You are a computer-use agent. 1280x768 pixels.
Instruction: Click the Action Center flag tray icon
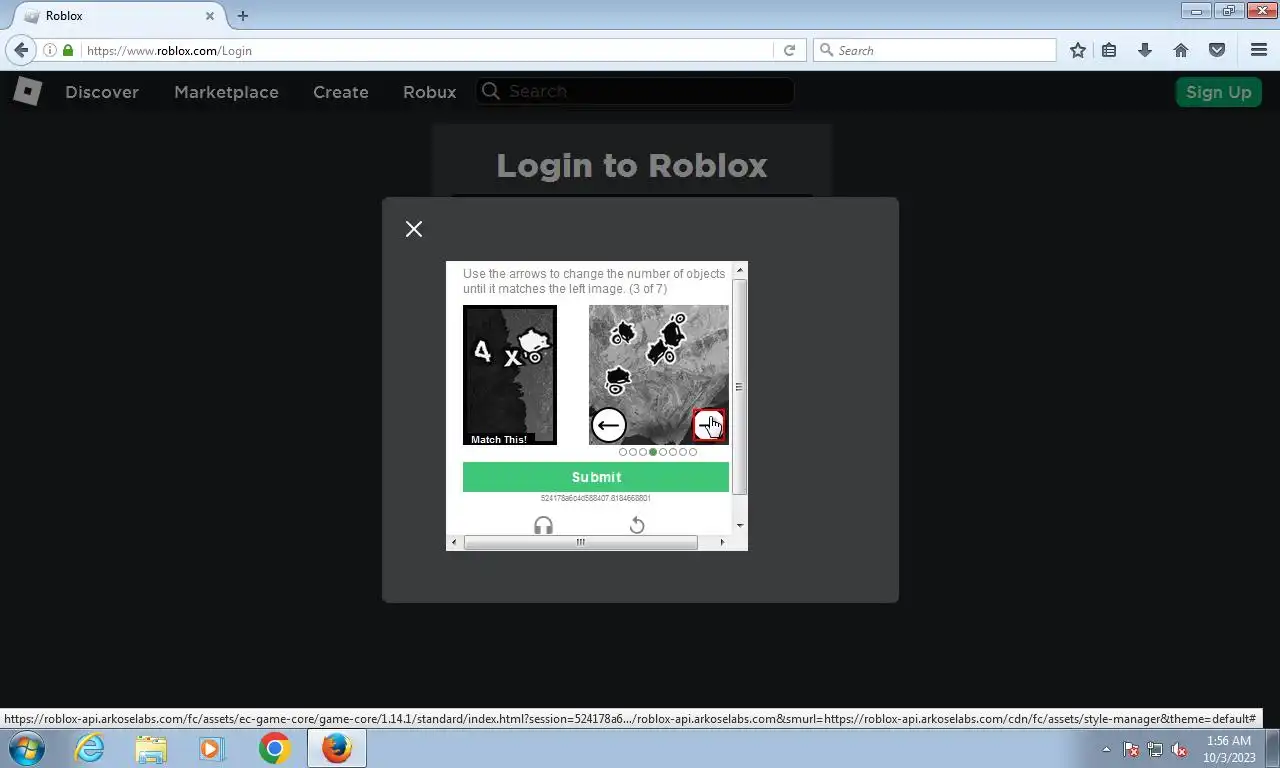coord(1131,749)
